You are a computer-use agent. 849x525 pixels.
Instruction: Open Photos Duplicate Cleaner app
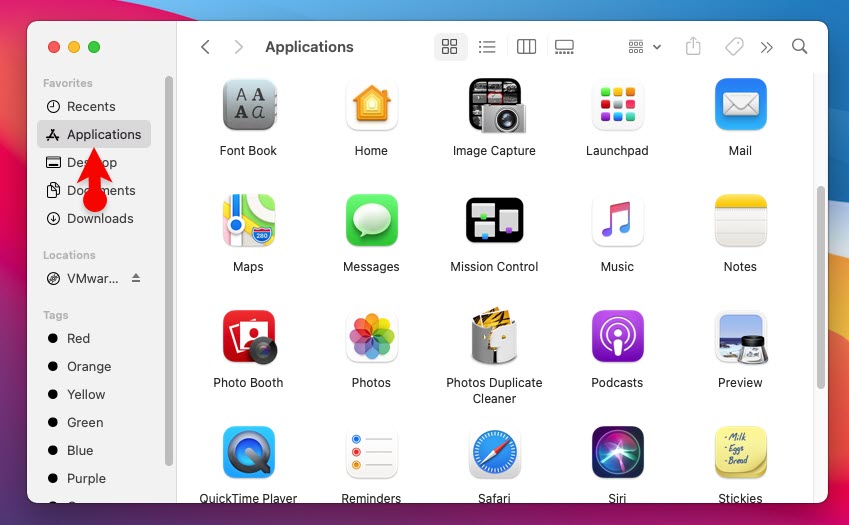tap(494, 337)
